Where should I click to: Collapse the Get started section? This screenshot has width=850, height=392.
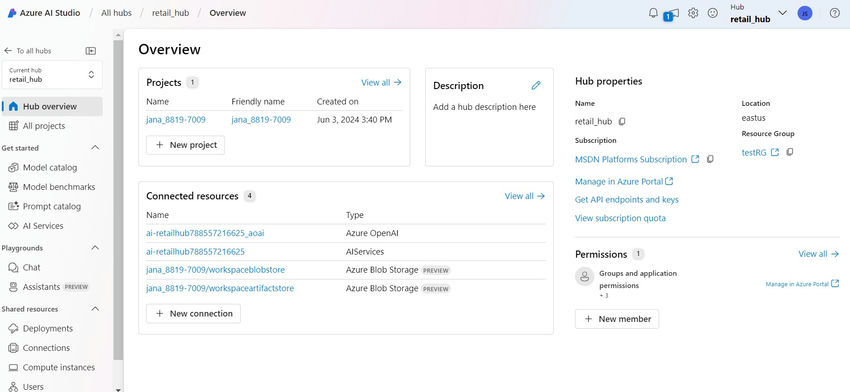pos(95,147)
